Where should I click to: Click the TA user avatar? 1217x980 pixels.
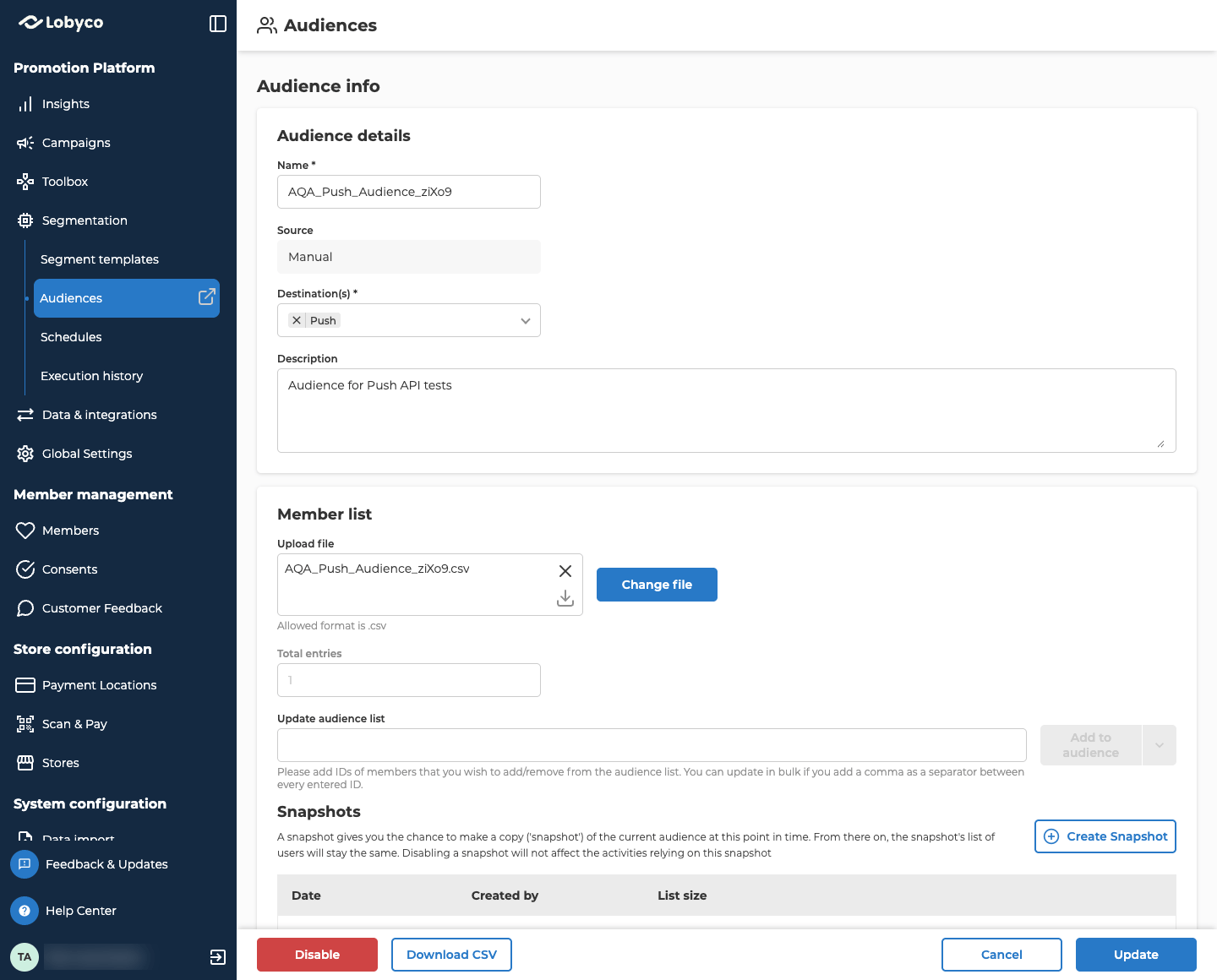pyautogui.click(x=25, y=957)
